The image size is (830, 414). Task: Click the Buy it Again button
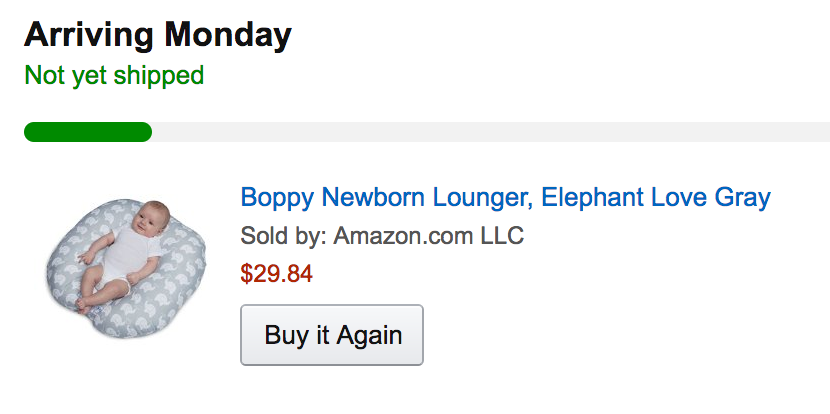click(332, 335)
